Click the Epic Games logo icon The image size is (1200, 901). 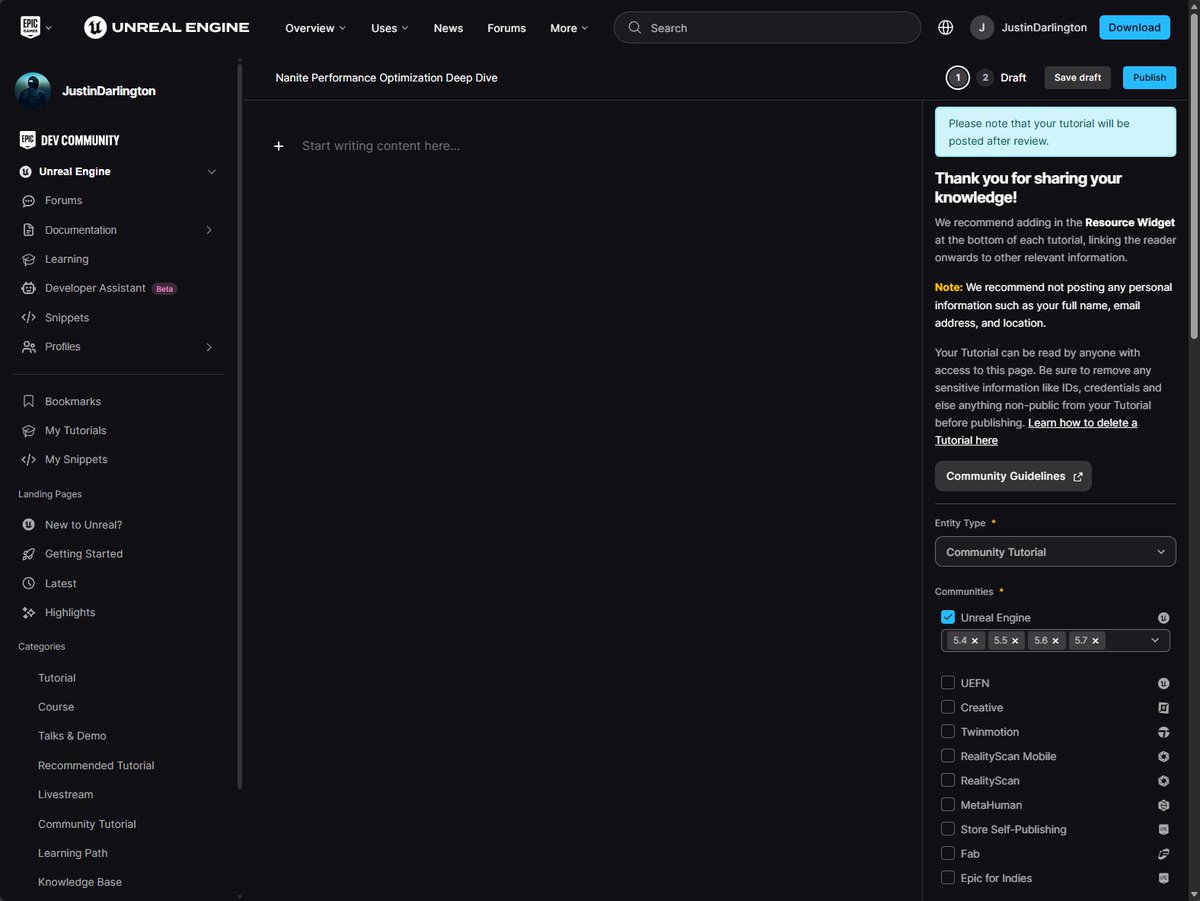30,27
